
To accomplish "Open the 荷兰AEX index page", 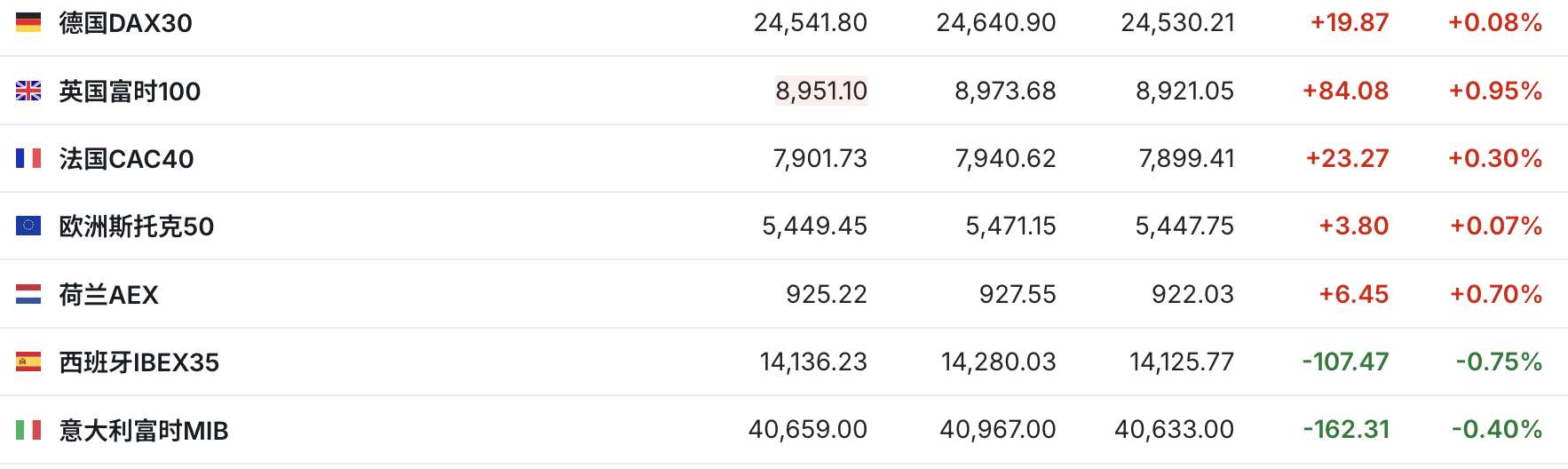I will [108, 295].
